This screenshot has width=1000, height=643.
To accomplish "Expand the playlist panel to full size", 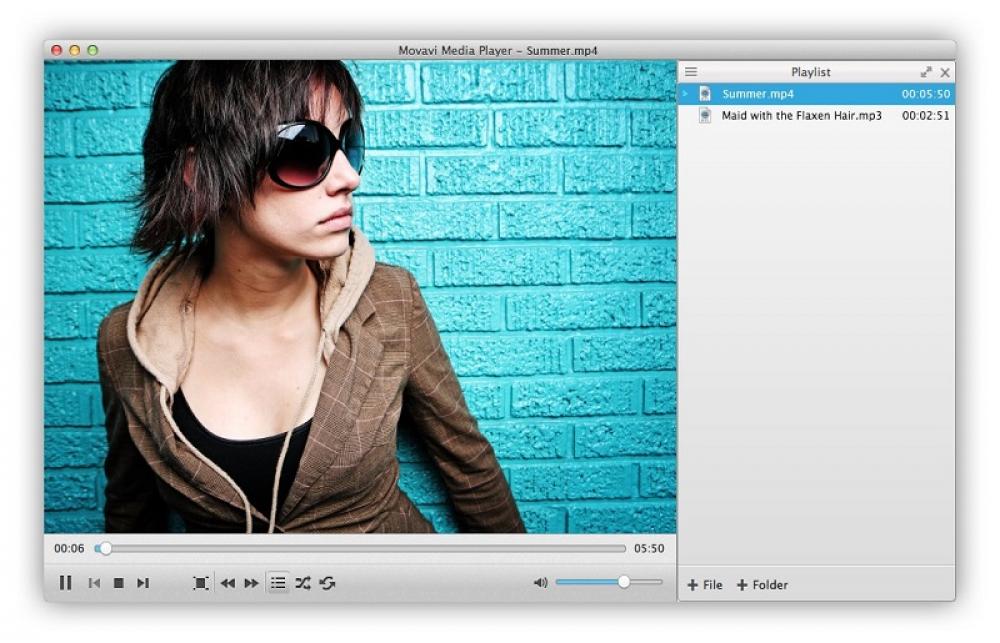I will tap(925, 71).
